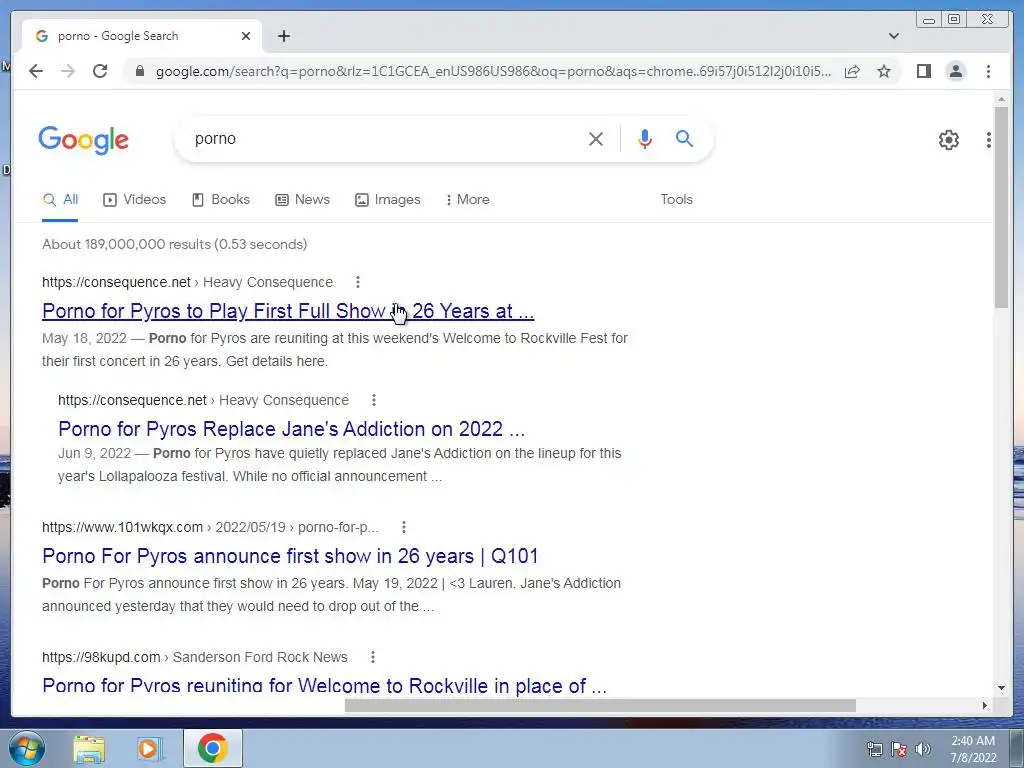Open Google quick settings gear
The width and height of the screenshot is (1024, 768).
tap(948, 140)
